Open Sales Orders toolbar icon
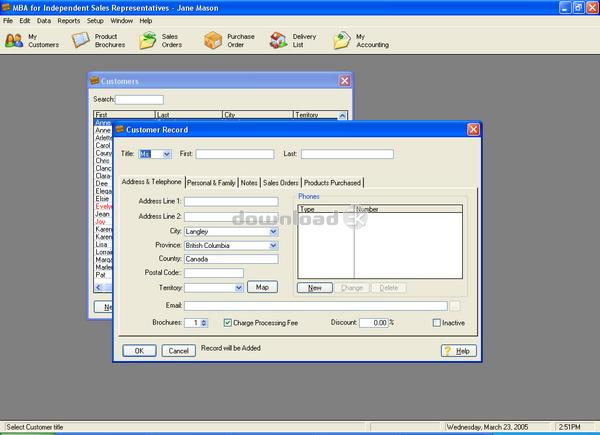The image size is (600, 435). tap(161, 41)
